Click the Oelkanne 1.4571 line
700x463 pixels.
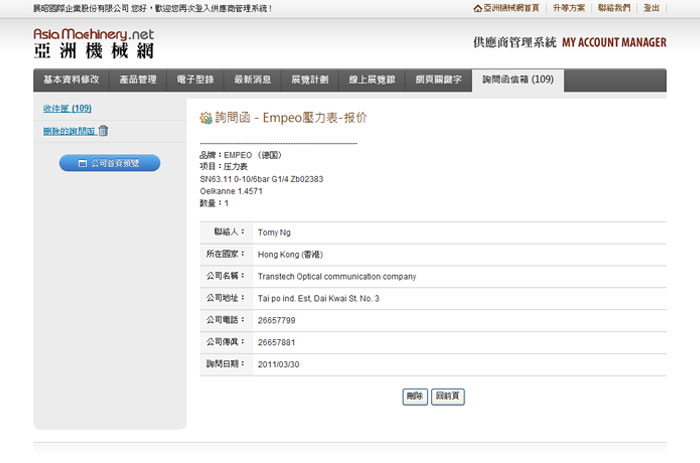click(x=231, y=191)
